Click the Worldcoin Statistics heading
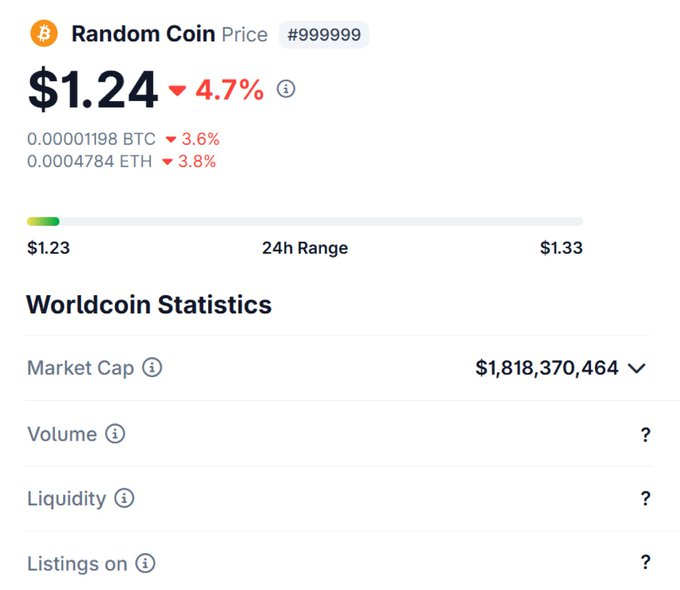Viewport: 680px width, 590px height. 149,304
